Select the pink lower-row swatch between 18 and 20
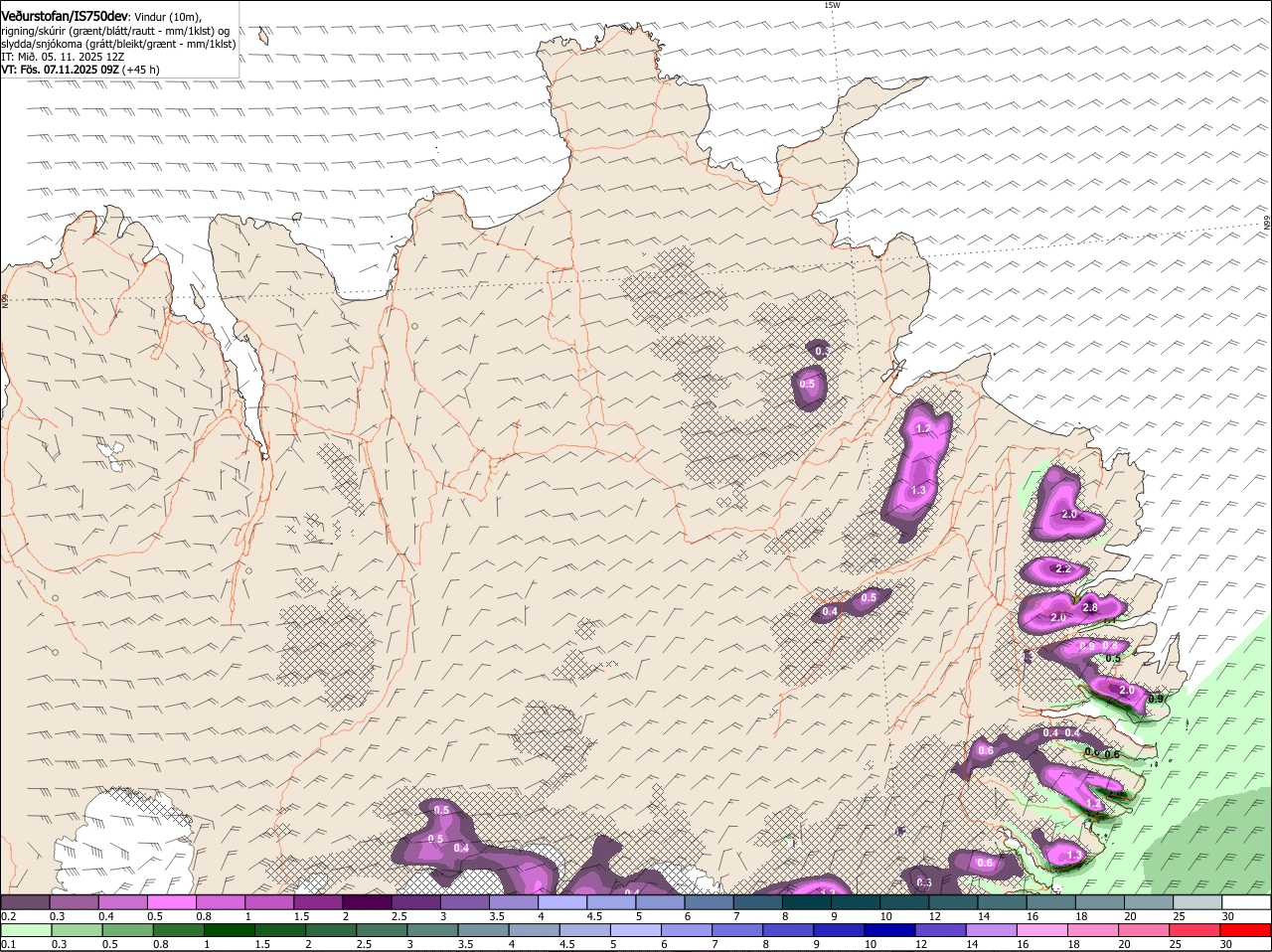Screen dimensions: 1272x952 point(1094,931)
